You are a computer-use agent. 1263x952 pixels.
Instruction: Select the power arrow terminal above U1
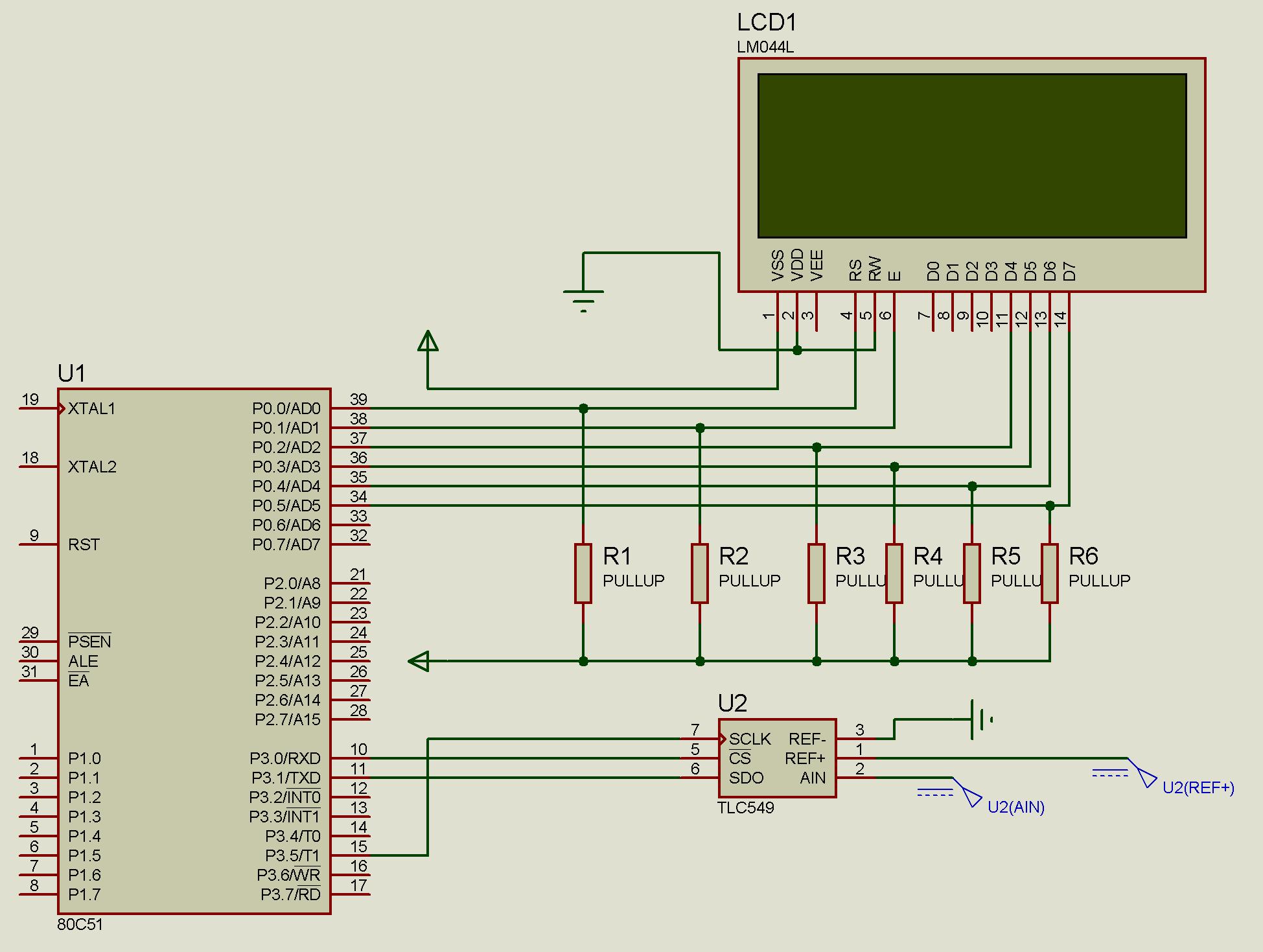click(x=428, y=341)
